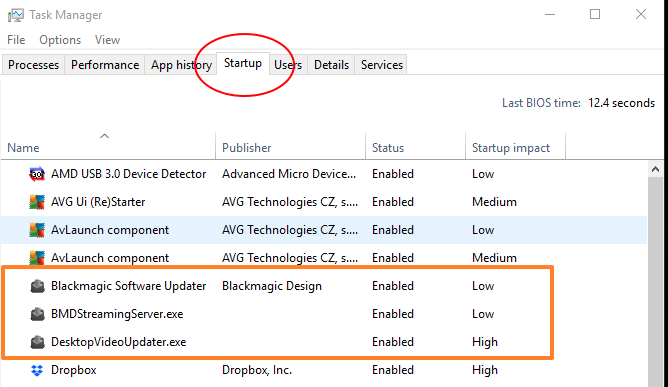Sort by the Publisher column header
This screenshot has width=668, height=387.
pyautogui.click(x=291, y=146)
